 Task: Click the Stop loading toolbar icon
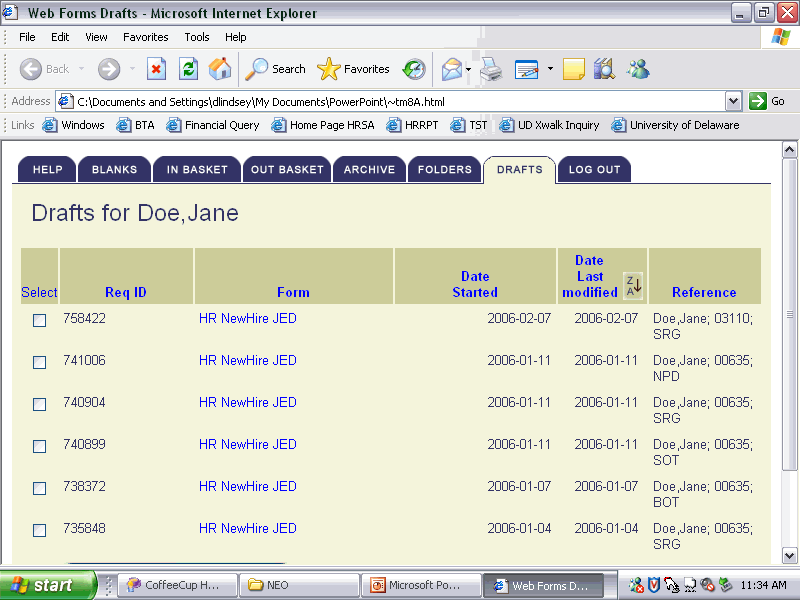pyautogui.click(x=156, y=69)
